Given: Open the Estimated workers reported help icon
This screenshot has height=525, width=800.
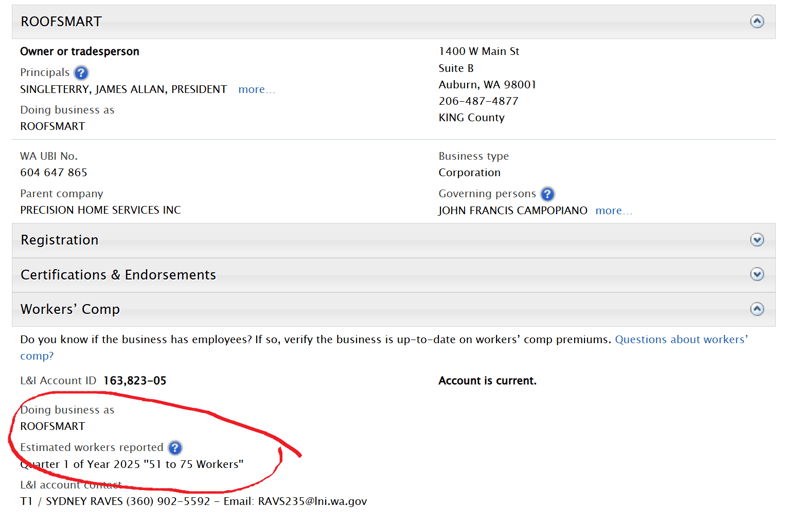Looking at the screenshot, I should pyautogui.click(x=175, y=448).
